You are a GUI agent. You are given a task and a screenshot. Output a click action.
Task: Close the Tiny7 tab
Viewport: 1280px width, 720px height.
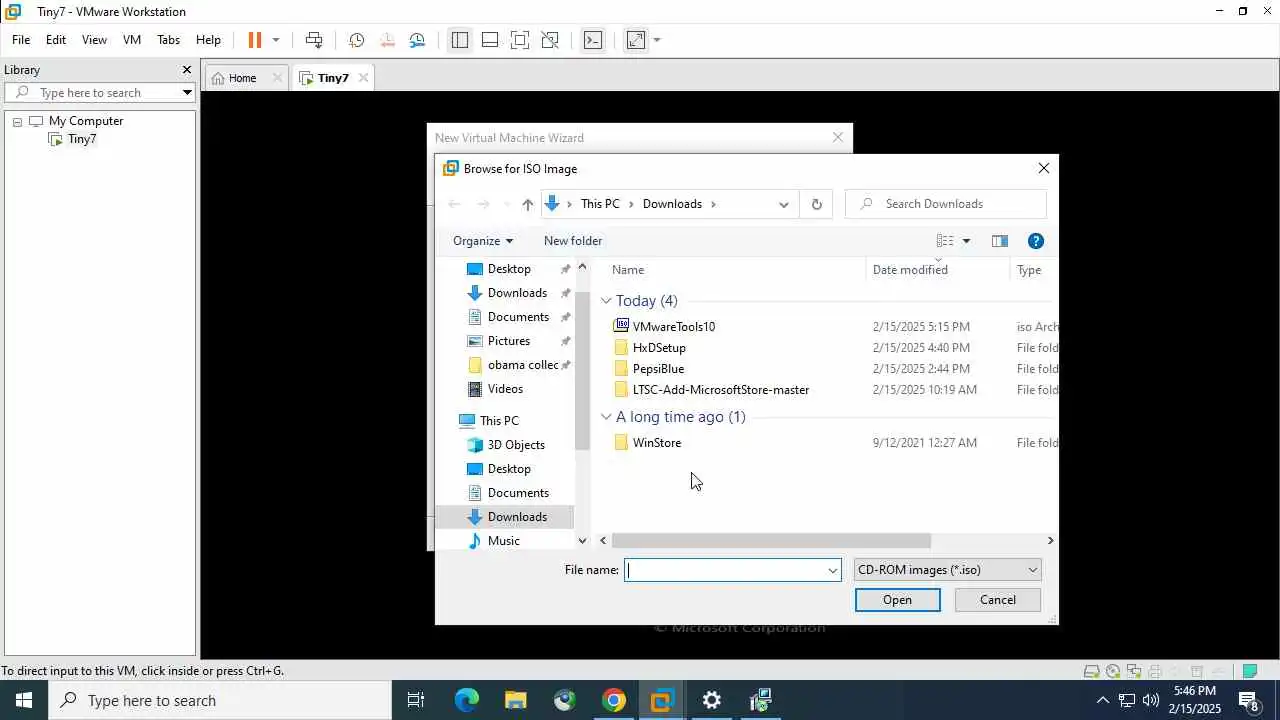[364, 78]
